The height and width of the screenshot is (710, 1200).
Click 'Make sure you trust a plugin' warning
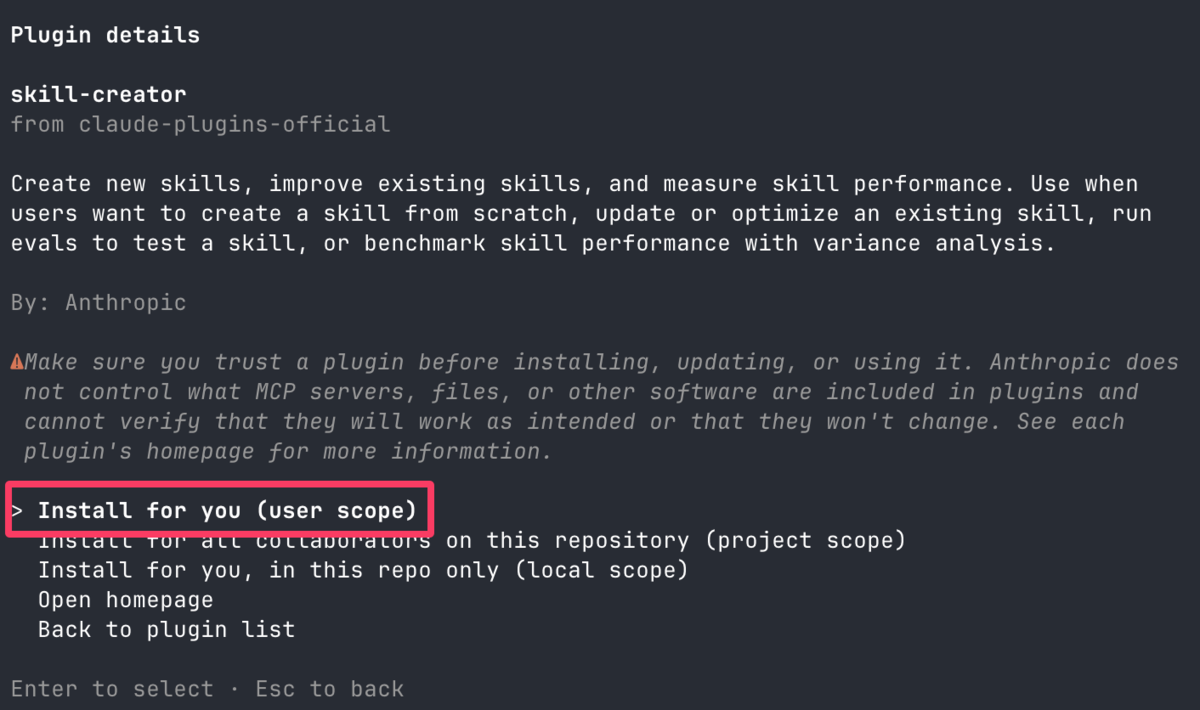pos(214,362)
